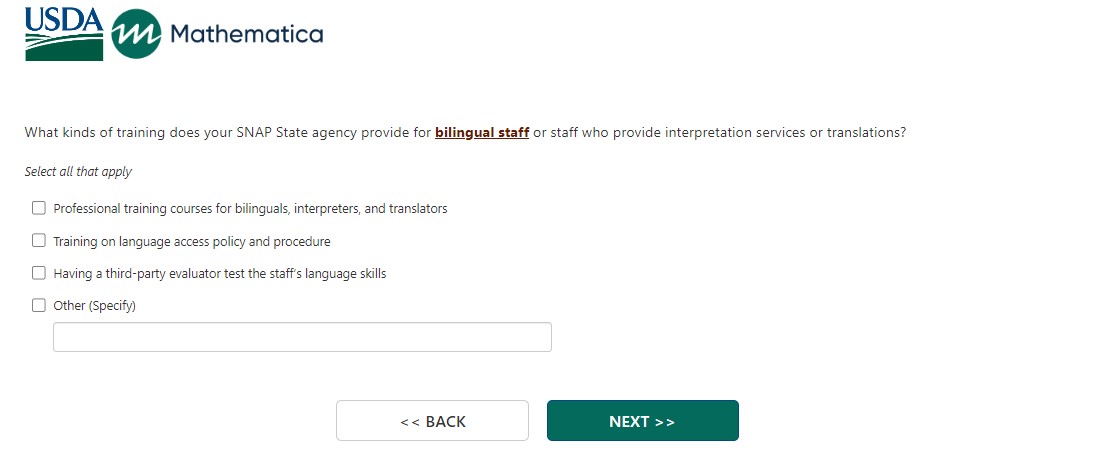Enable the third-party evaluator checkbox
1106x452 pixels.
39,273
